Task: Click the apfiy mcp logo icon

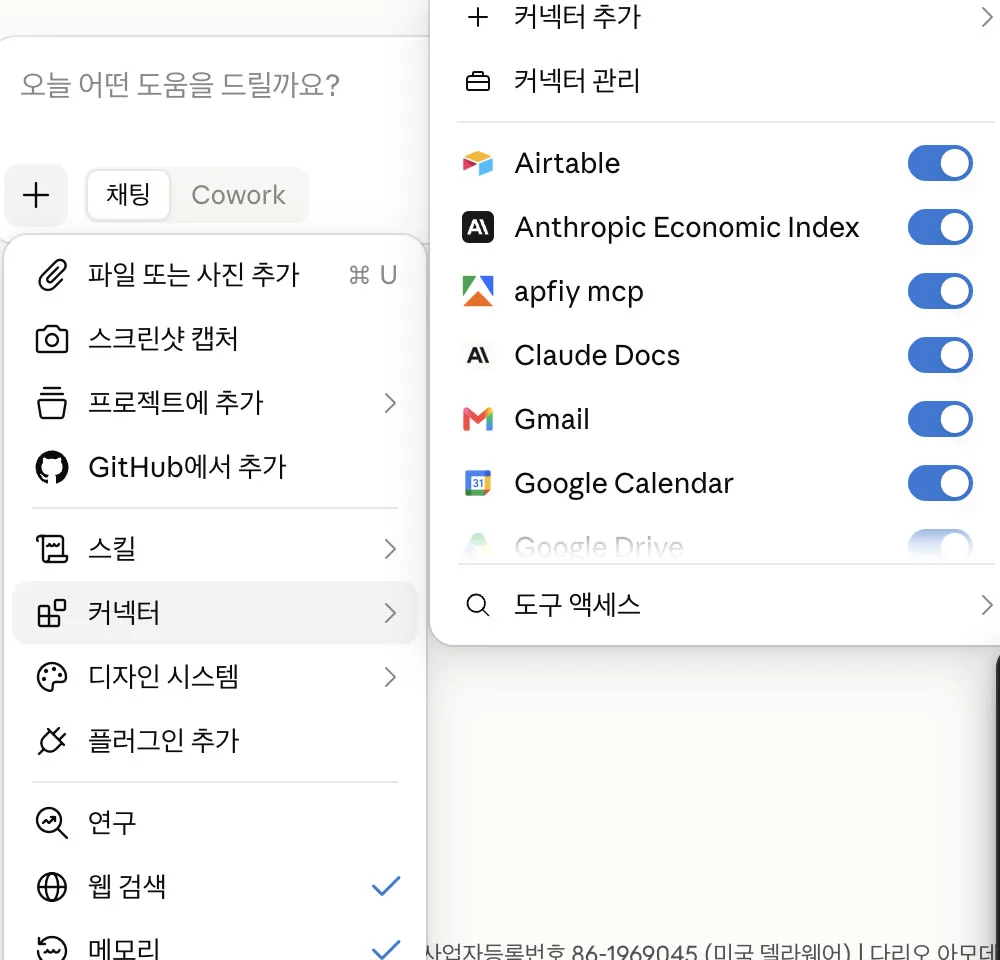Action: (x=478, y=291)
